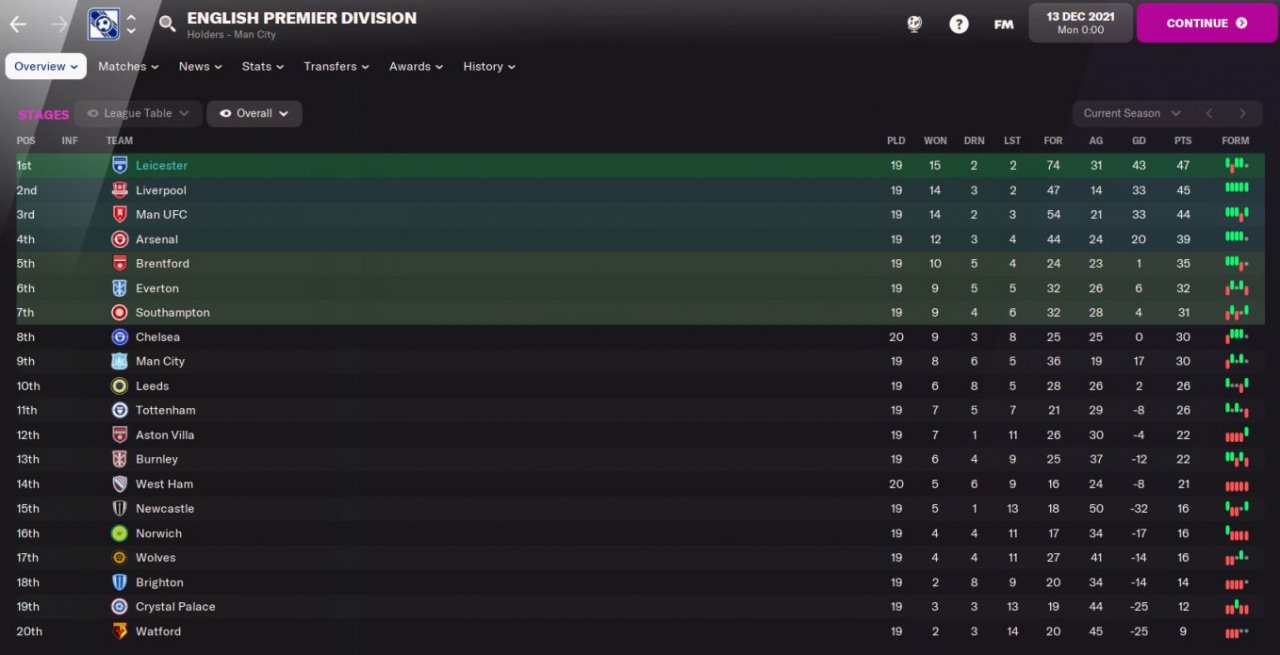Screen dimensions: 1280x655
Task: Click the globe trophy icon in top bar
Action: click(914, 24)
